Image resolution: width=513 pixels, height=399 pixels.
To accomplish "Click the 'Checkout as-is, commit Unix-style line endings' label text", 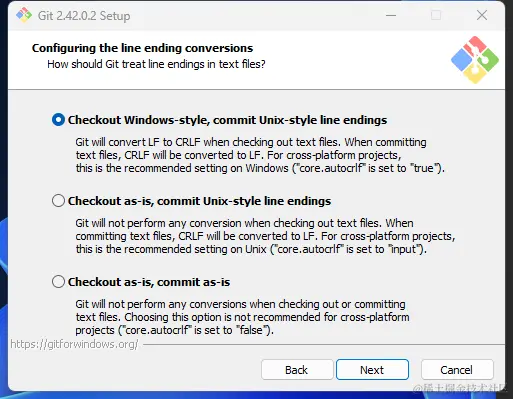I will (x=199, y=201).
